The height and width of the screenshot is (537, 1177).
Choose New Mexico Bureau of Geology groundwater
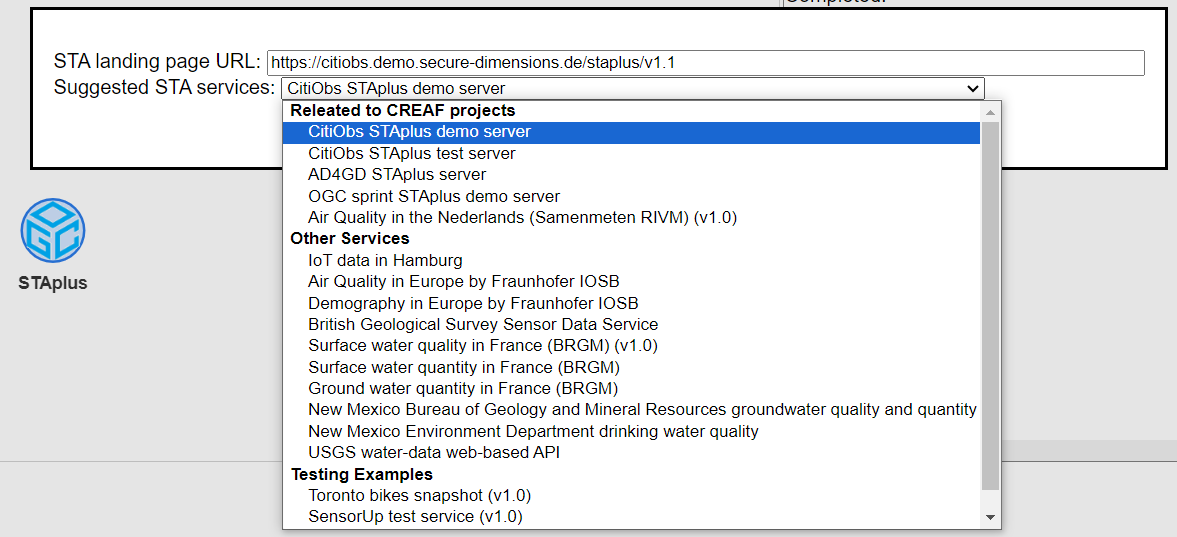pyautogui.click(x=631, y=410)
